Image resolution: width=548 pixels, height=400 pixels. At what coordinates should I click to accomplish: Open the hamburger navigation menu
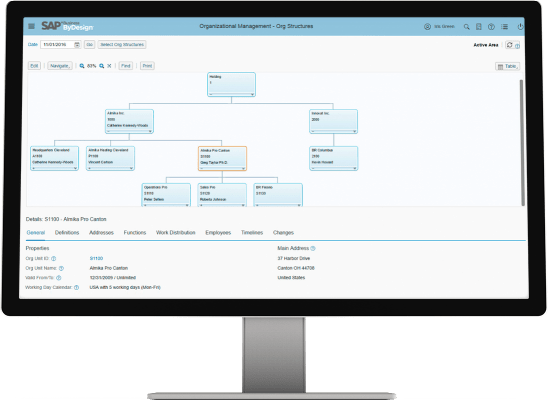[31, 26]
